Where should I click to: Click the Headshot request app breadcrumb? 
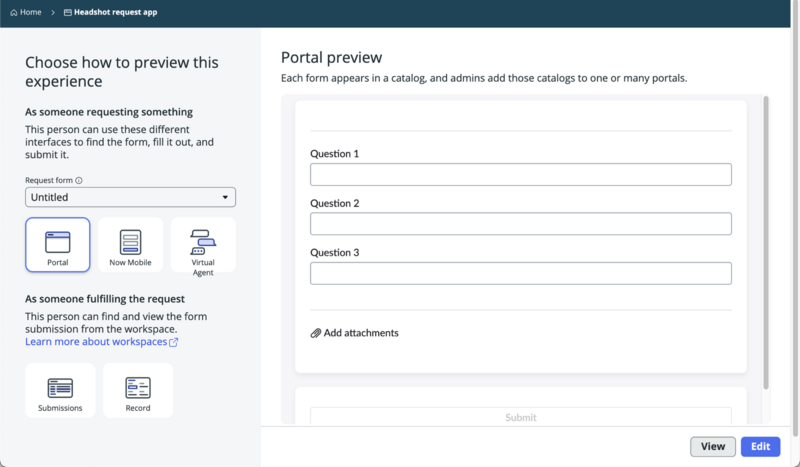coord(111,12)
